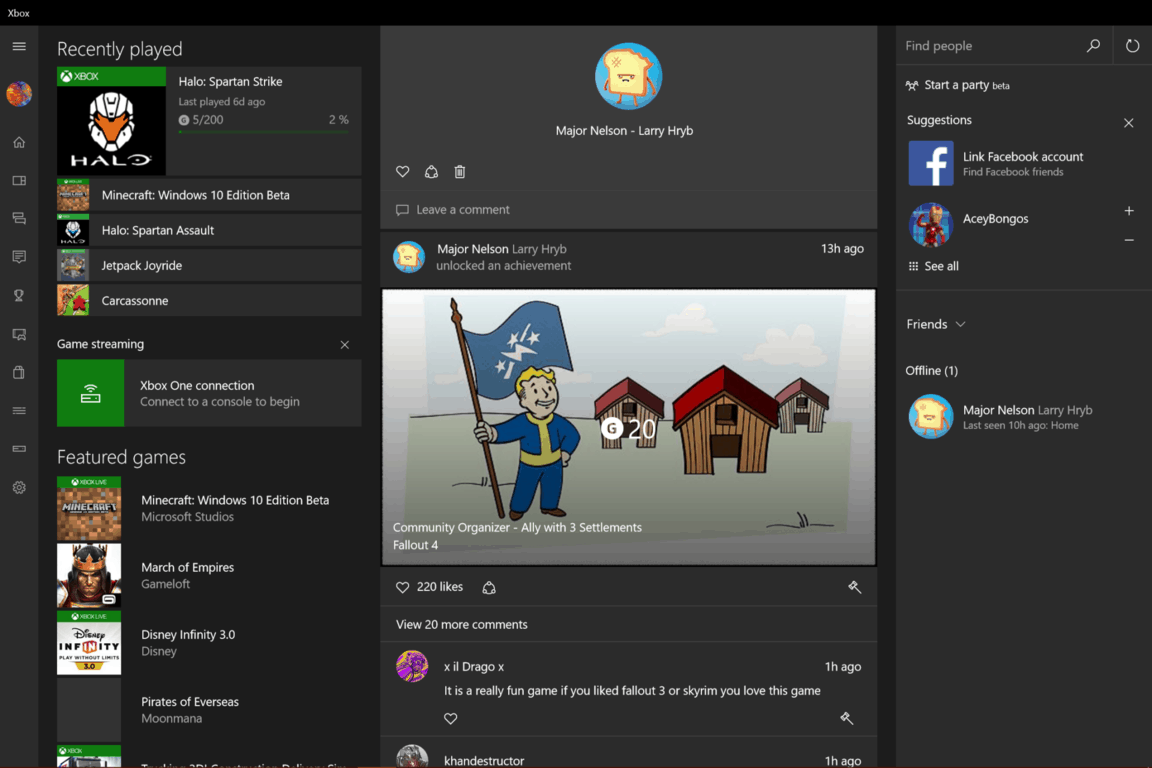The image size is (1152, 768).
Task: Connect to Xbox One console
Action: click(x=209, y=393)
